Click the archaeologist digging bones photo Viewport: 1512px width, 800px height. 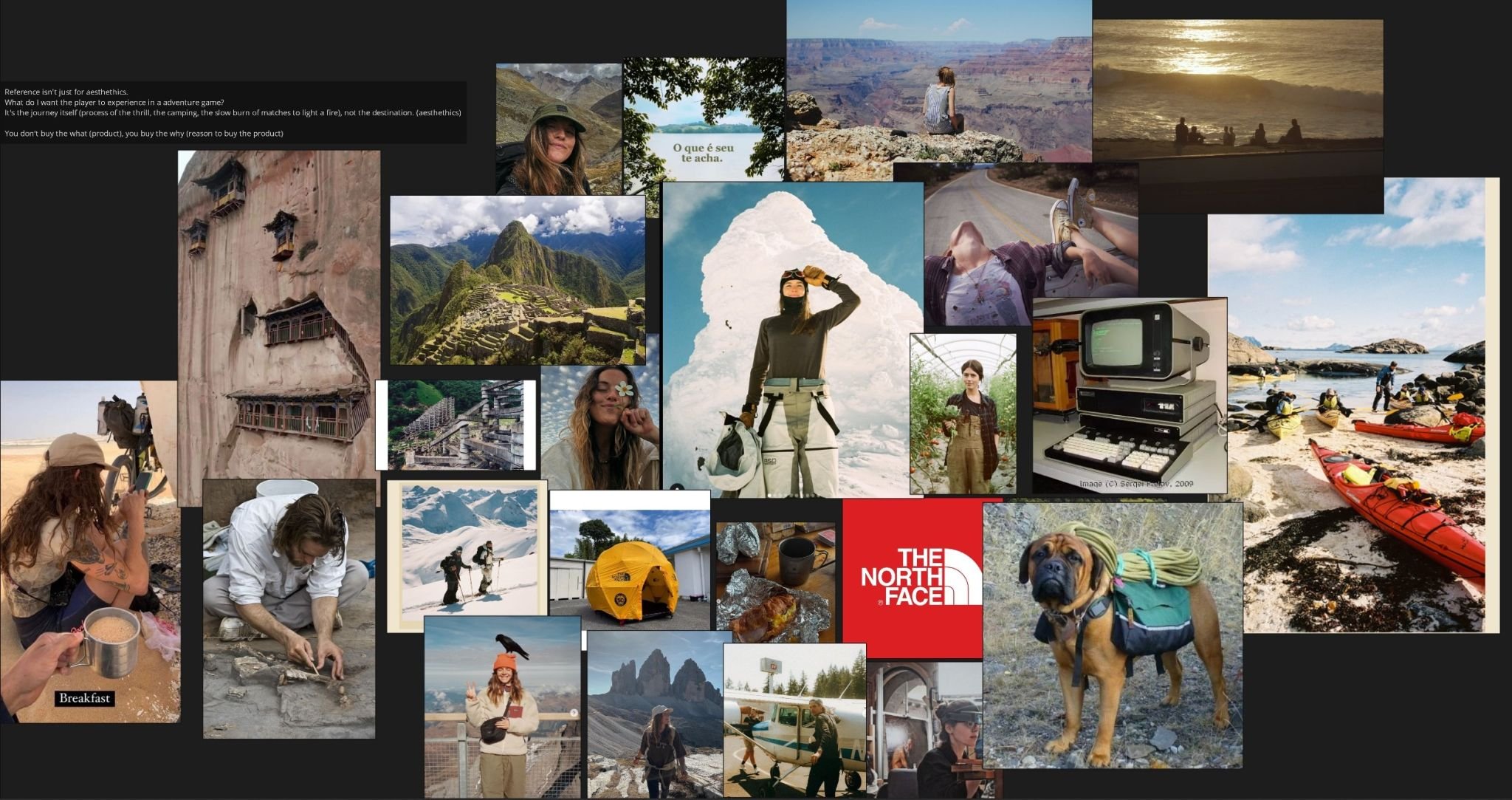289,609
